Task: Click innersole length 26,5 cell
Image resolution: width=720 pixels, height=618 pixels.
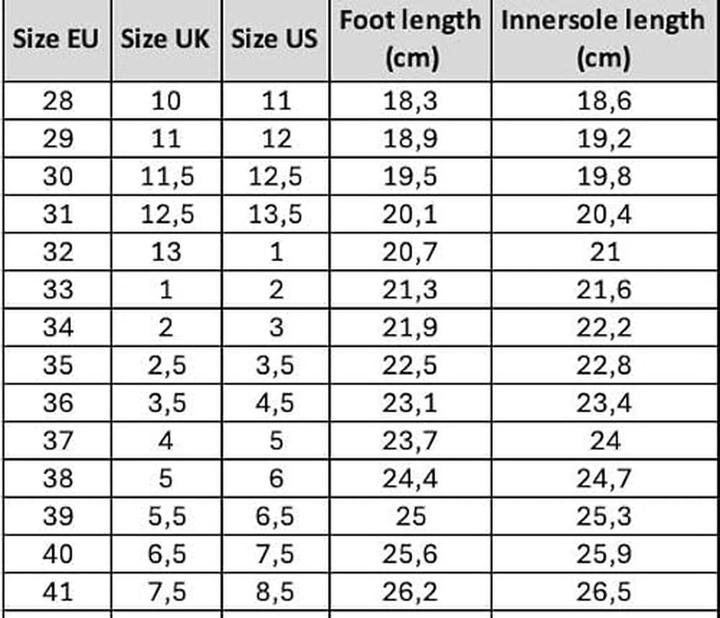Action: click(602, 591)
